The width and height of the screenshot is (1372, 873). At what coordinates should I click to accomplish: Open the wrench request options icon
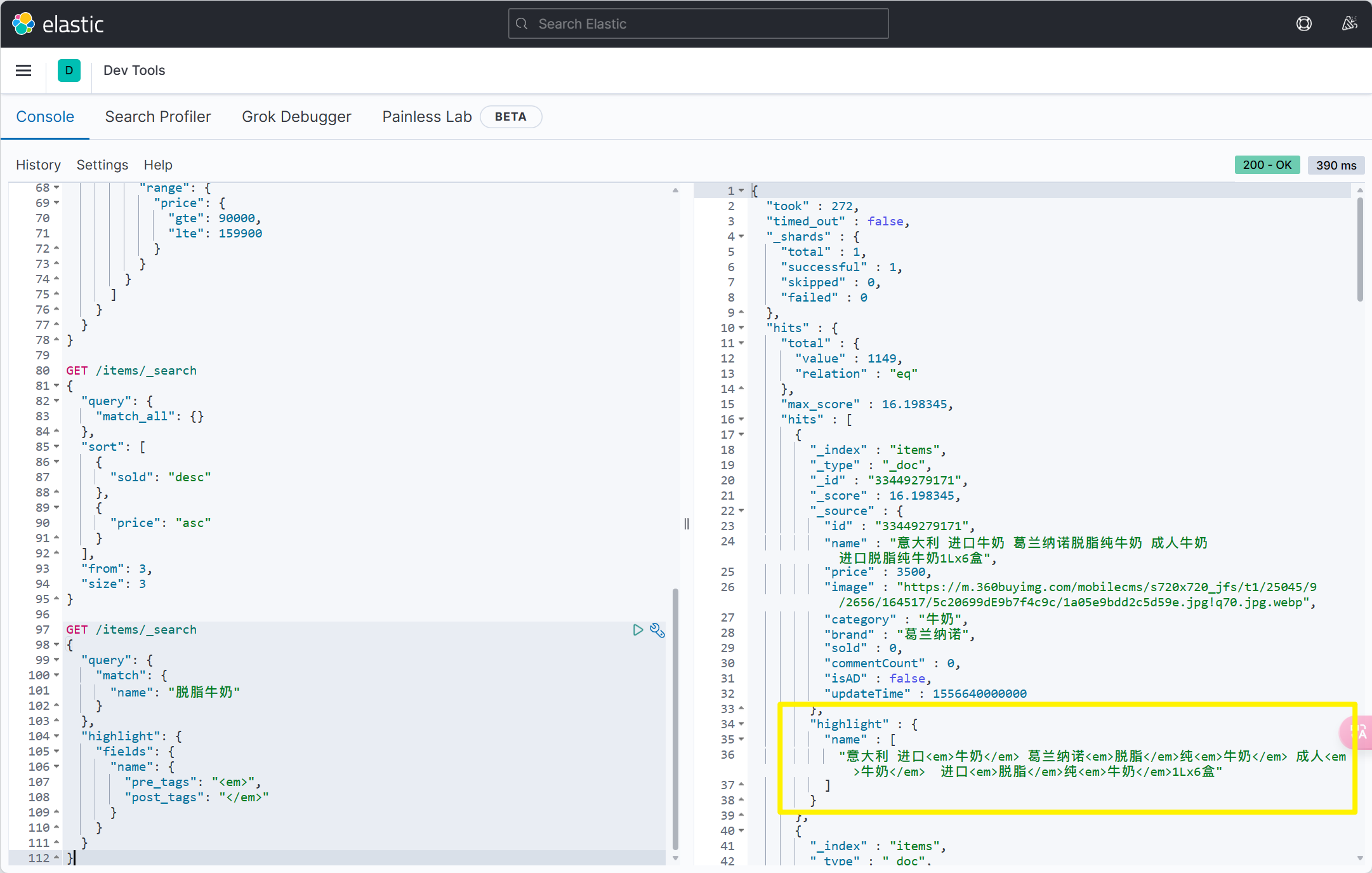click(657, 630)
